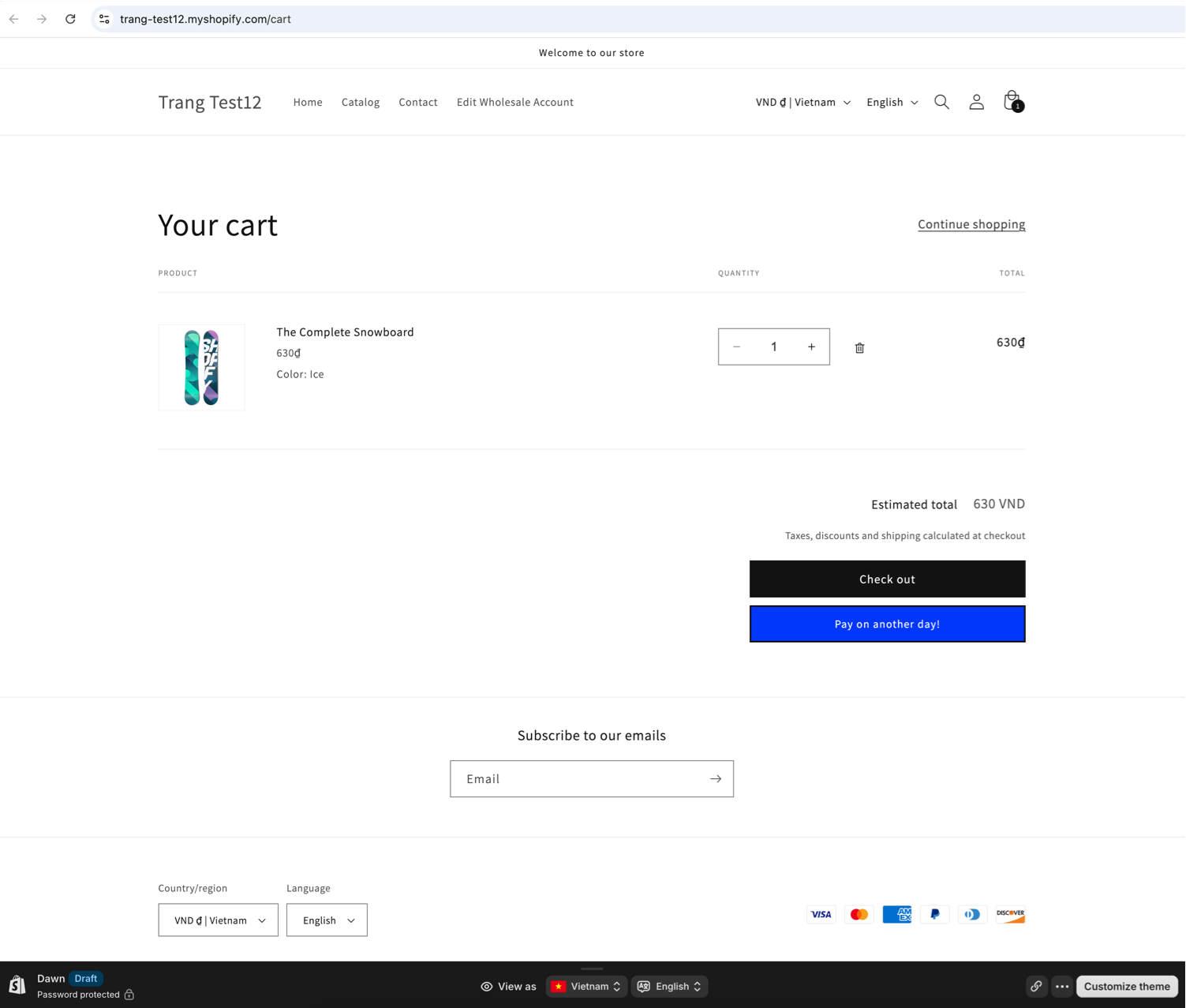
Task: Go to the Catalog menu item
Action: point(360,102)
